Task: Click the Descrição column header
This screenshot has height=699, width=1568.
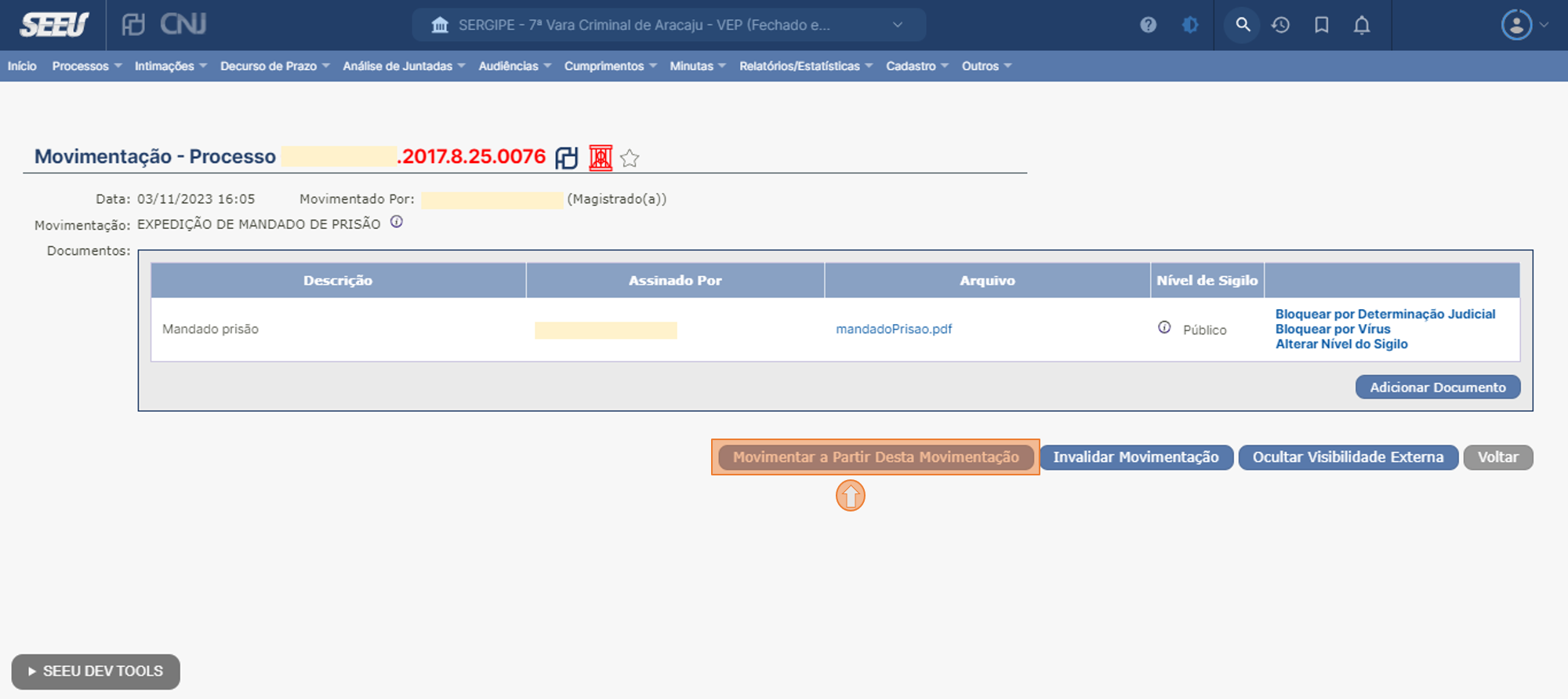Action: (x=338, y=280)
